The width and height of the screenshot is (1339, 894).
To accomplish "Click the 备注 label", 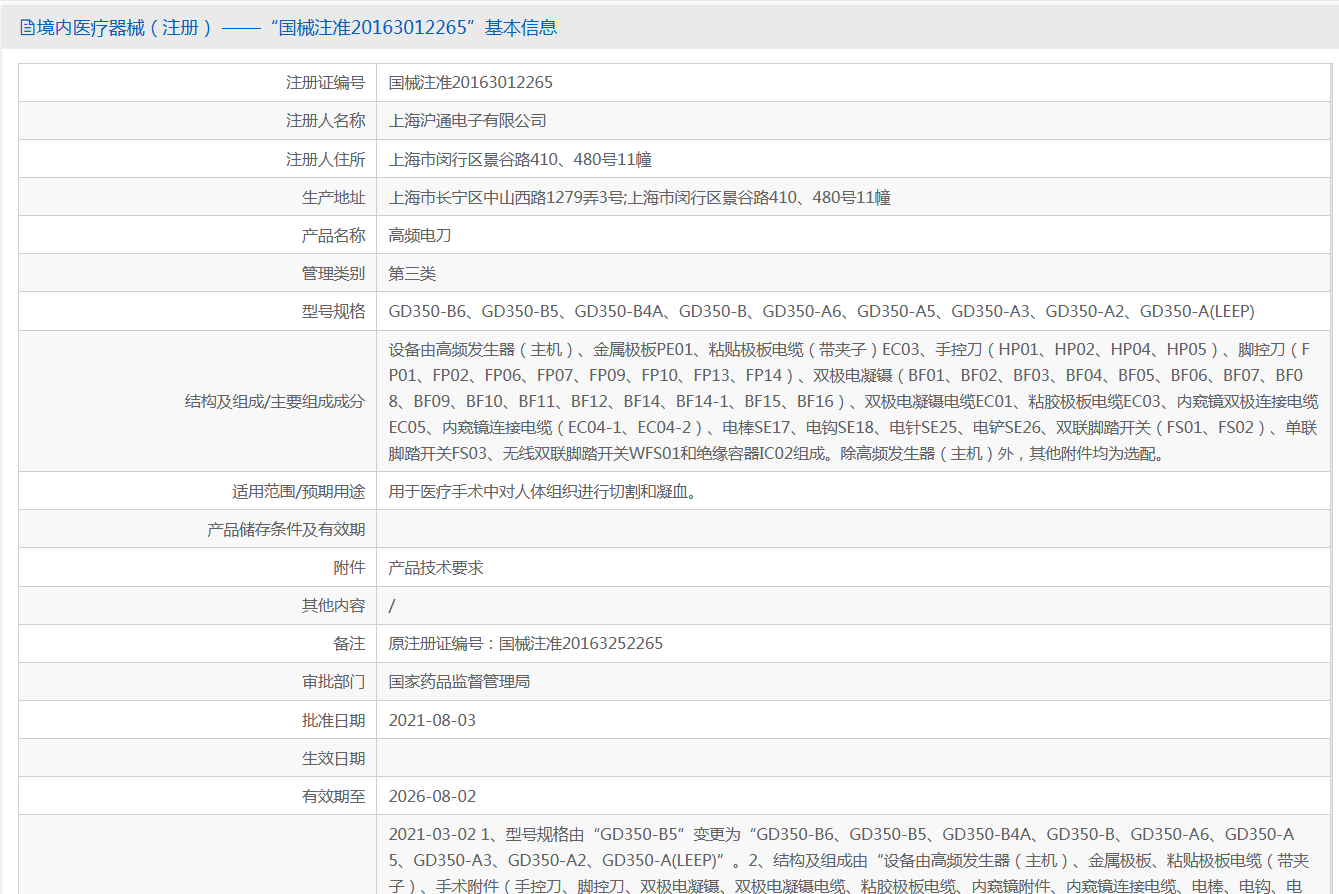I will pyautogui.click(x=350, y=643).
